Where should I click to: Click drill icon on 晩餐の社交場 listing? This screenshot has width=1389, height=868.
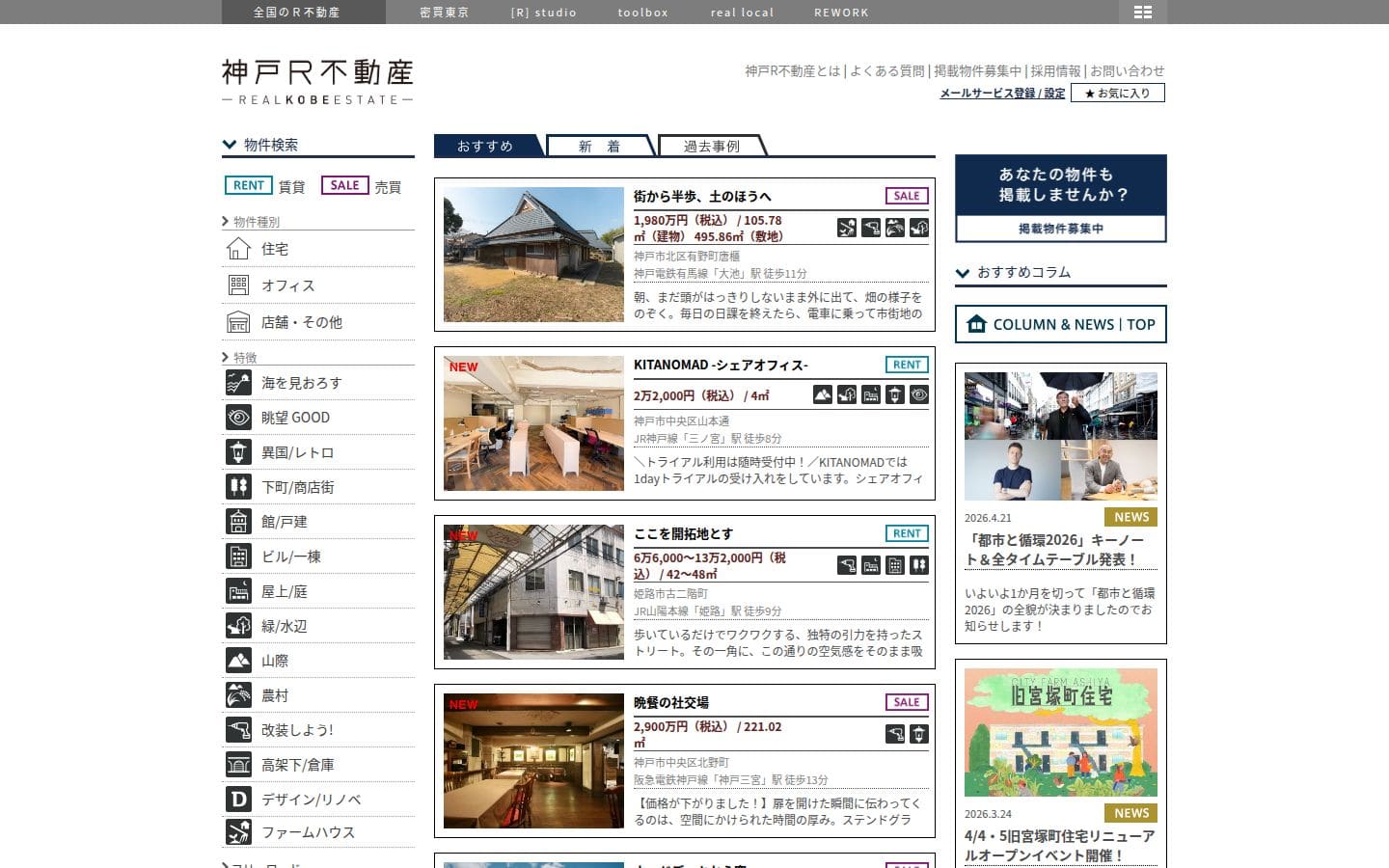pyautogui.click(x=895, y=734)
